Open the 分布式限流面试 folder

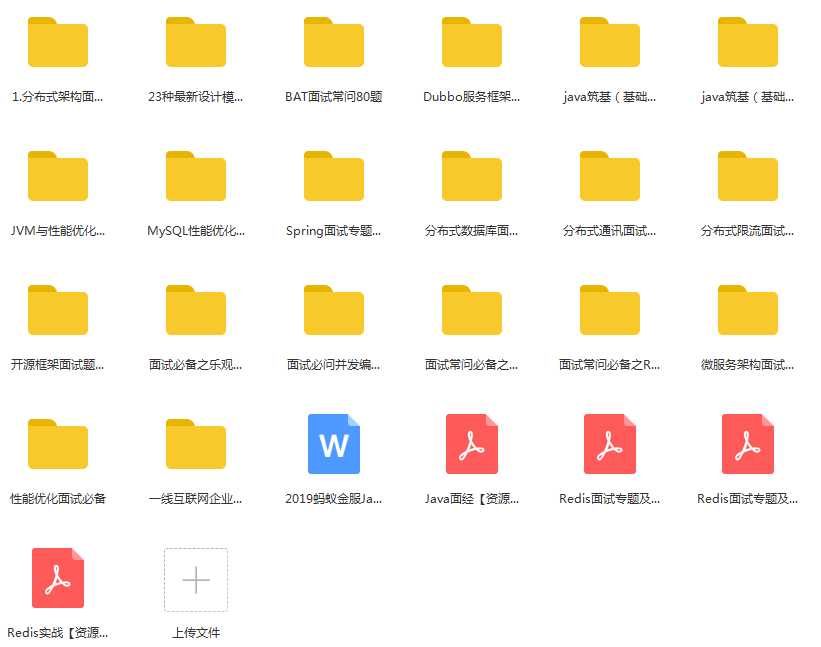click(748, 177)
